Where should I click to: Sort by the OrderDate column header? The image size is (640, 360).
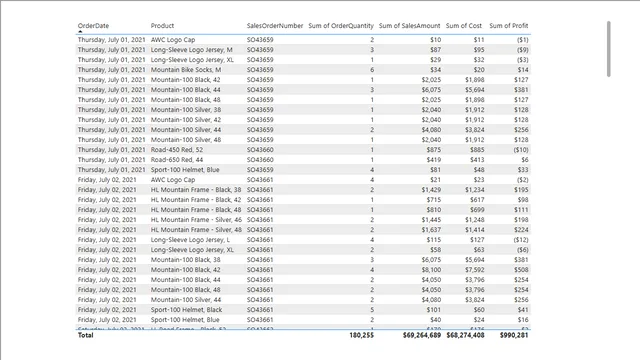93,26
